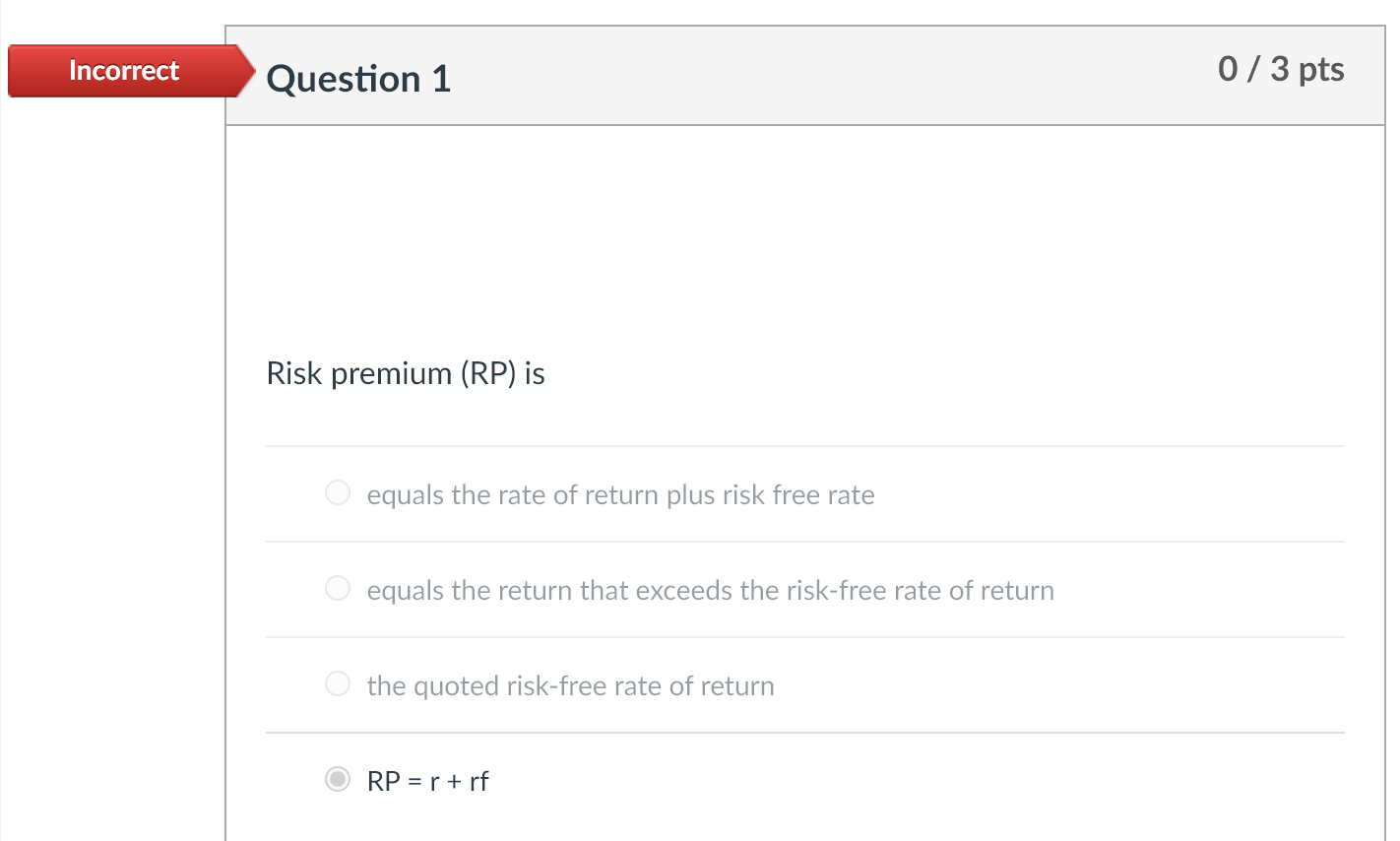1400x841 pixels.
Task: Click the empty space right of the 'RP = r + rf' answer
Action: tap(886, 781)
